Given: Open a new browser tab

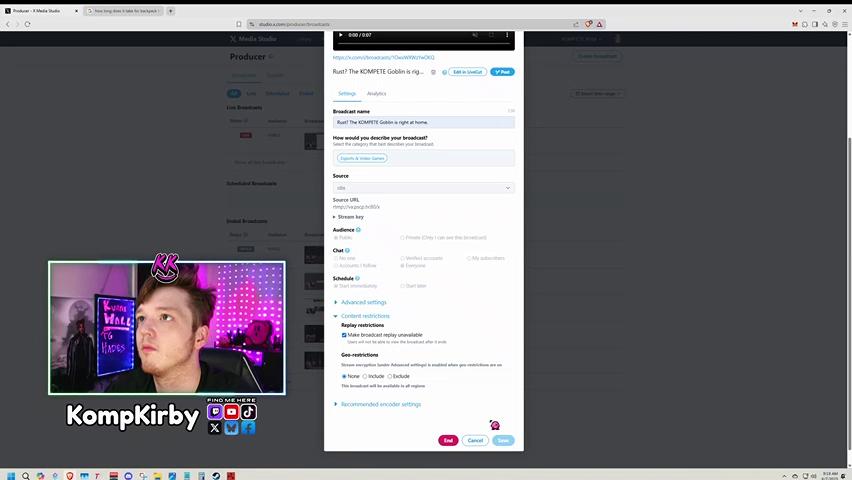Looking at the screenshot, I should coord(171,11).
